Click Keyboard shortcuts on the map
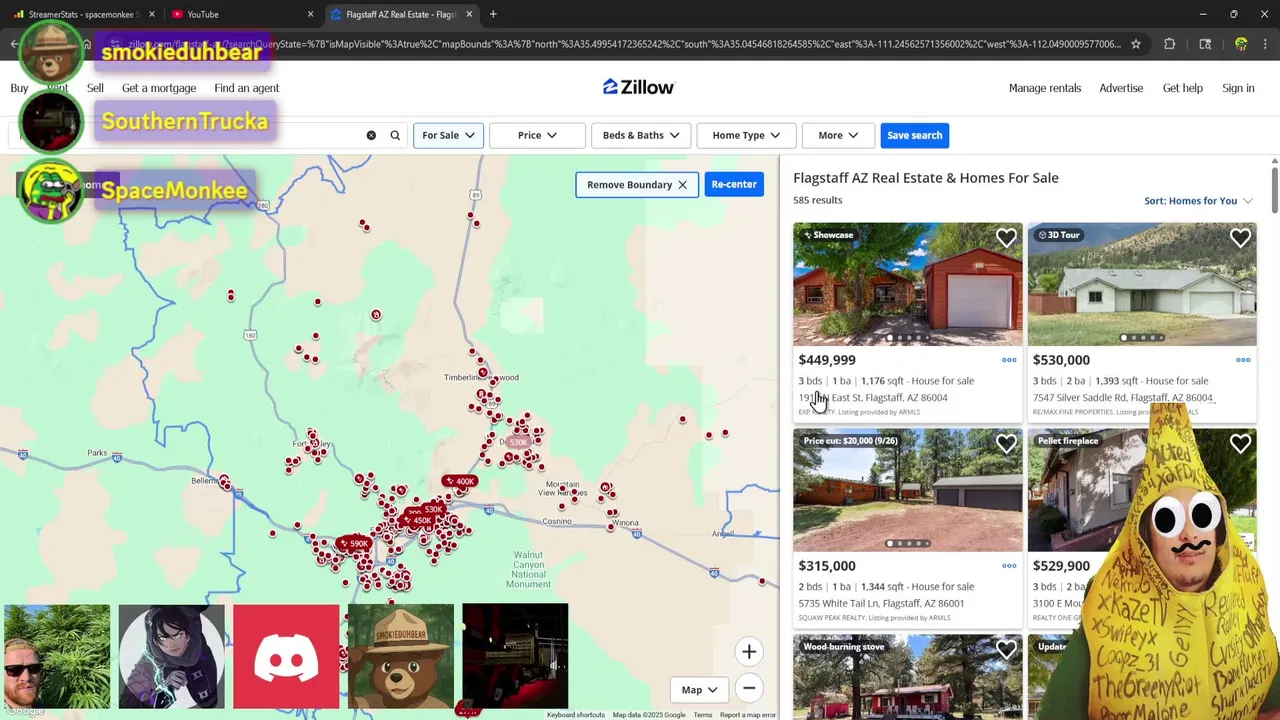1280x720 pixels. pos(576,715)
